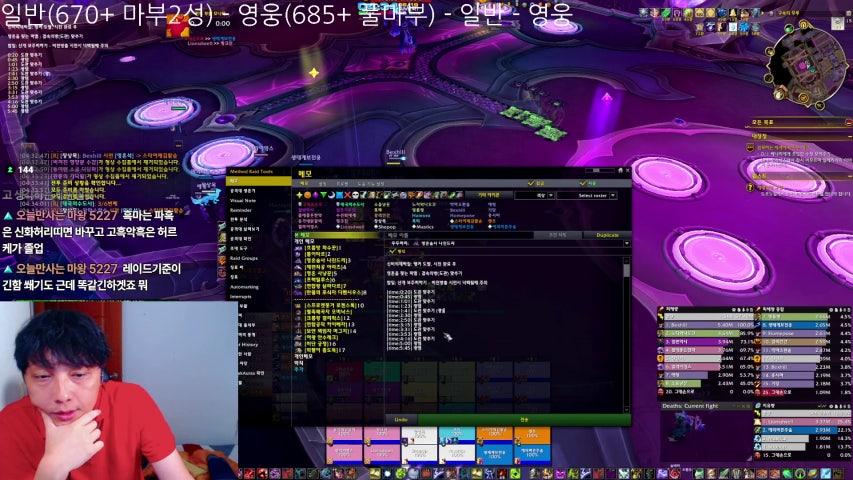Select the purple diamond raid marker icon
This screenshot has width=853, height=480.
pos(316,195)
